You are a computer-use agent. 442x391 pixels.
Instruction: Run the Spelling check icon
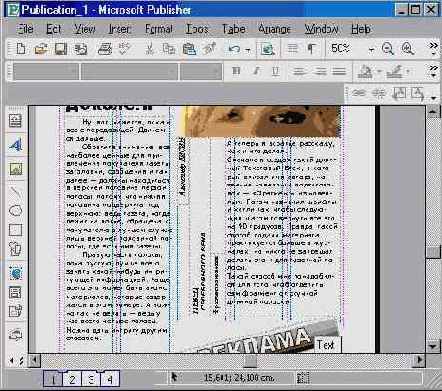(x=124, y=49)
